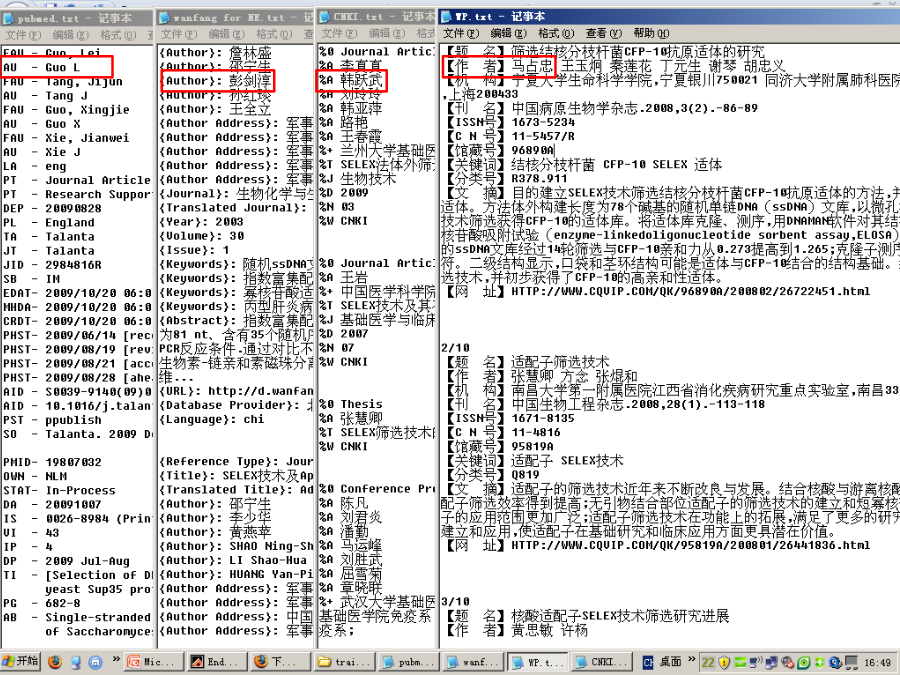Click '%0 Thesis' line in CNKI.txt
900x675 pixels.
(351, 404)
